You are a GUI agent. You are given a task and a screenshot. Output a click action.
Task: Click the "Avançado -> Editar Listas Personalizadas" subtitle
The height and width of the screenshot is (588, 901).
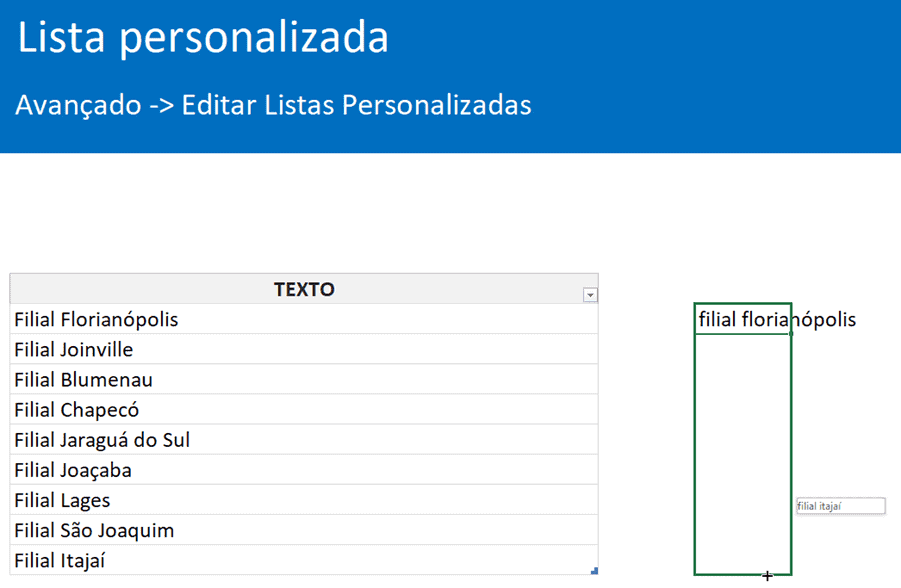click(273, 105)
